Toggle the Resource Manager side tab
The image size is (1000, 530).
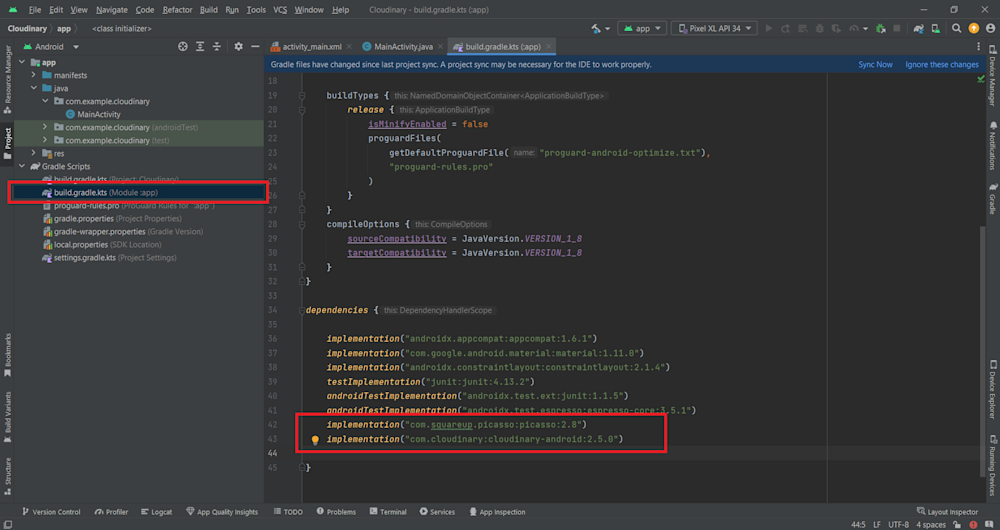(7, 80)
